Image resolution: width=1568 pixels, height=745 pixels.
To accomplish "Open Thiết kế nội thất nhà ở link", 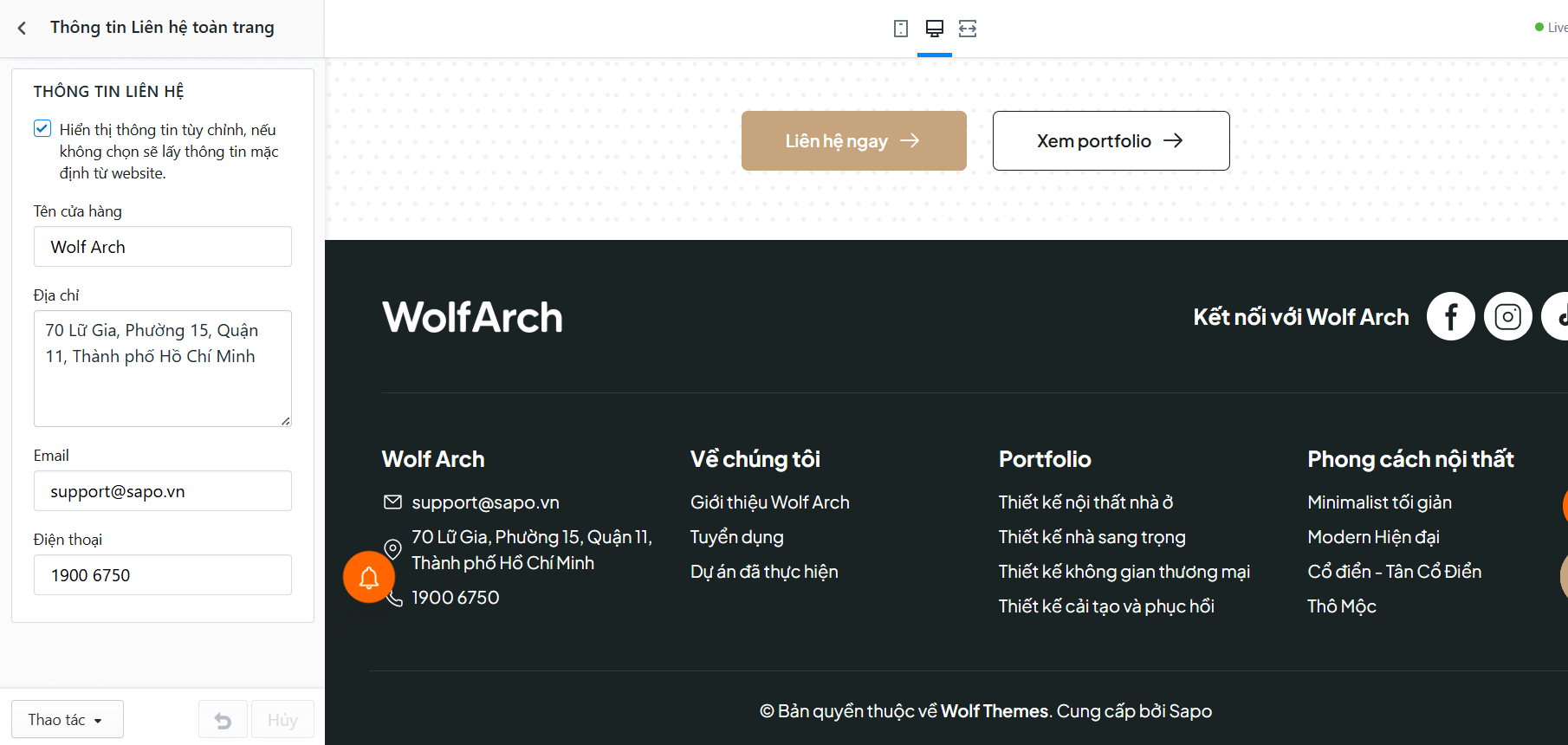I will (1085, 502).
